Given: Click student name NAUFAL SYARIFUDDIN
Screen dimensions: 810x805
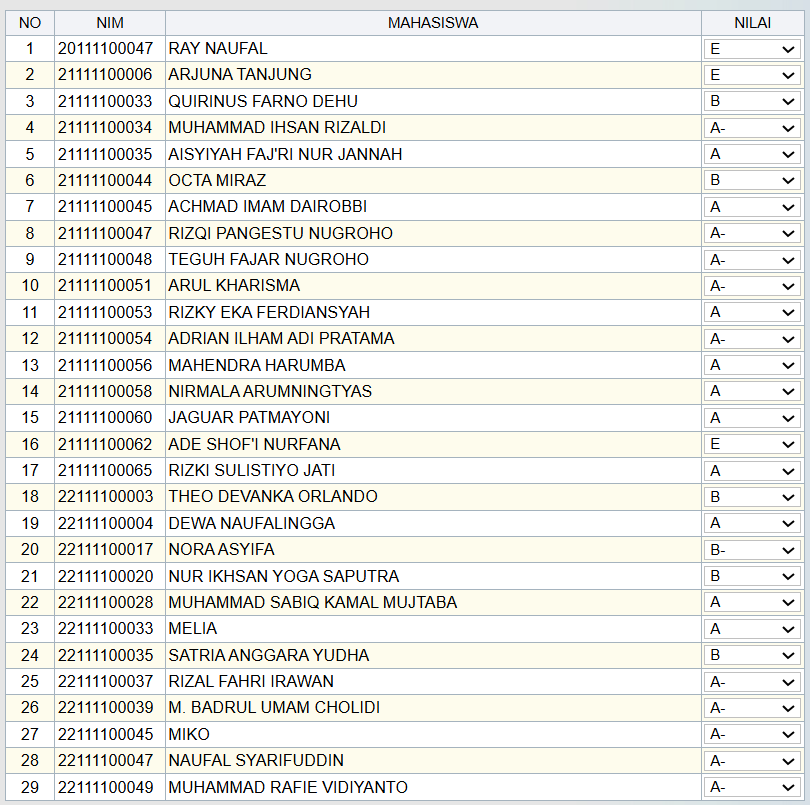Looking at the screenshot, I should [256, 761].
